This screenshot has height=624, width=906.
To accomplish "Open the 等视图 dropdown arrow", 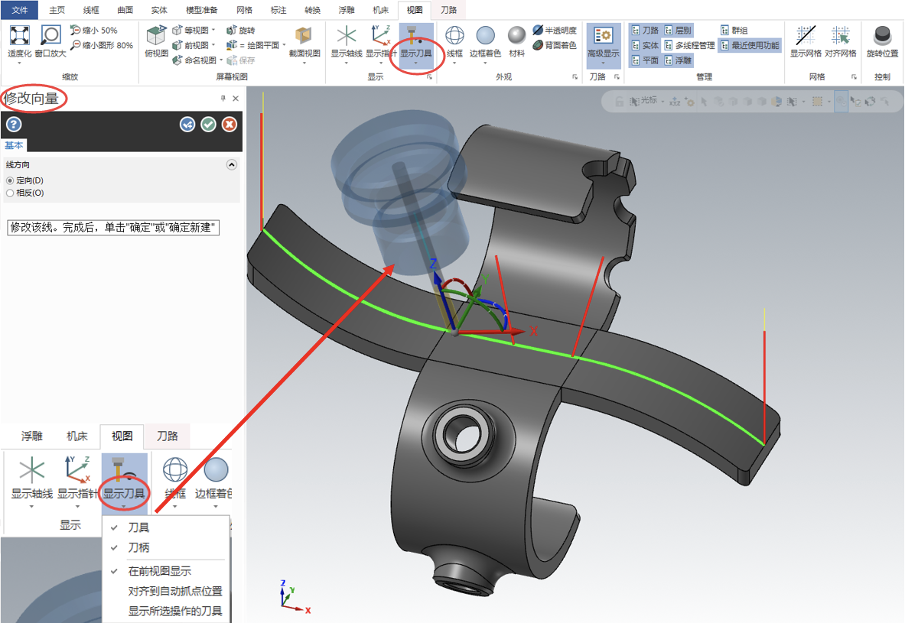I will pos(213,30).
